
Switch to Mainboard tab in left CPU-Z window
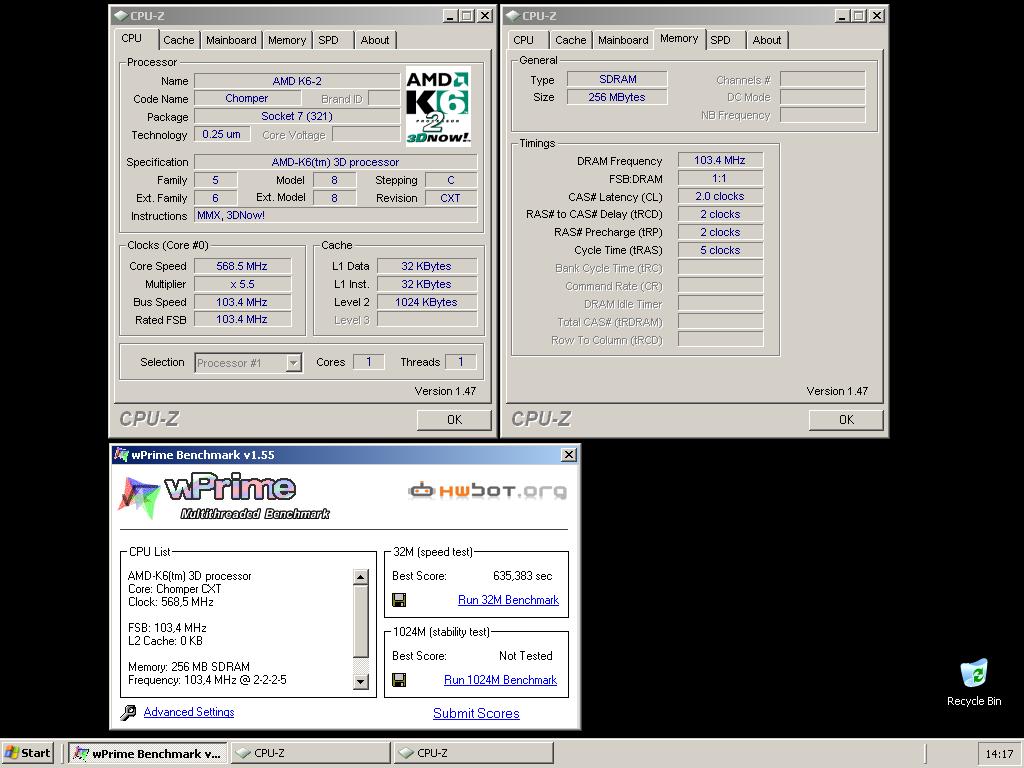[231, 40]
